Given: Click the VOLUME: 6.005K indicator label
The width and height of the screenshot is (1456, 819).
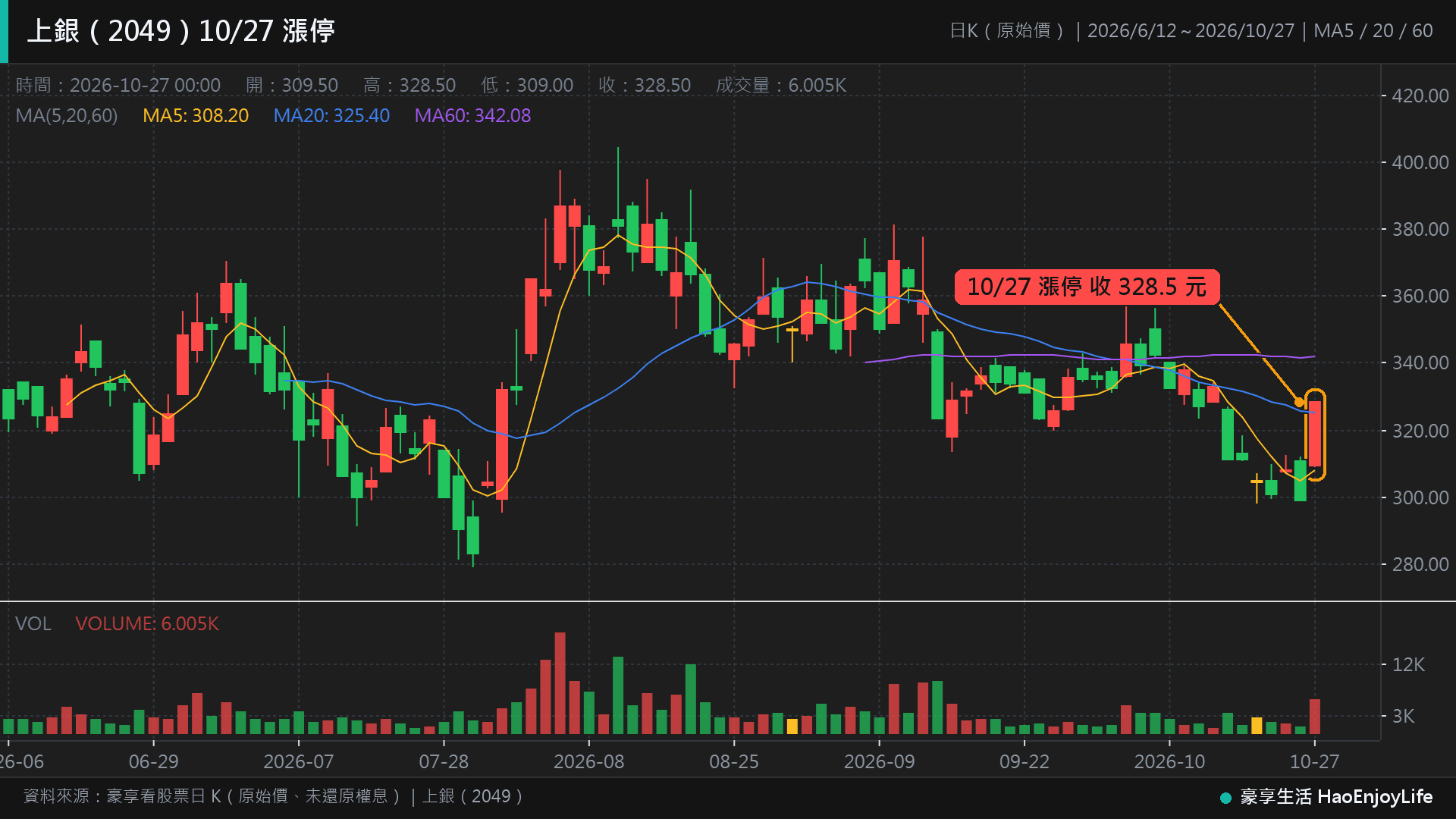Looking at the screenshot, I should pos(147,623).
